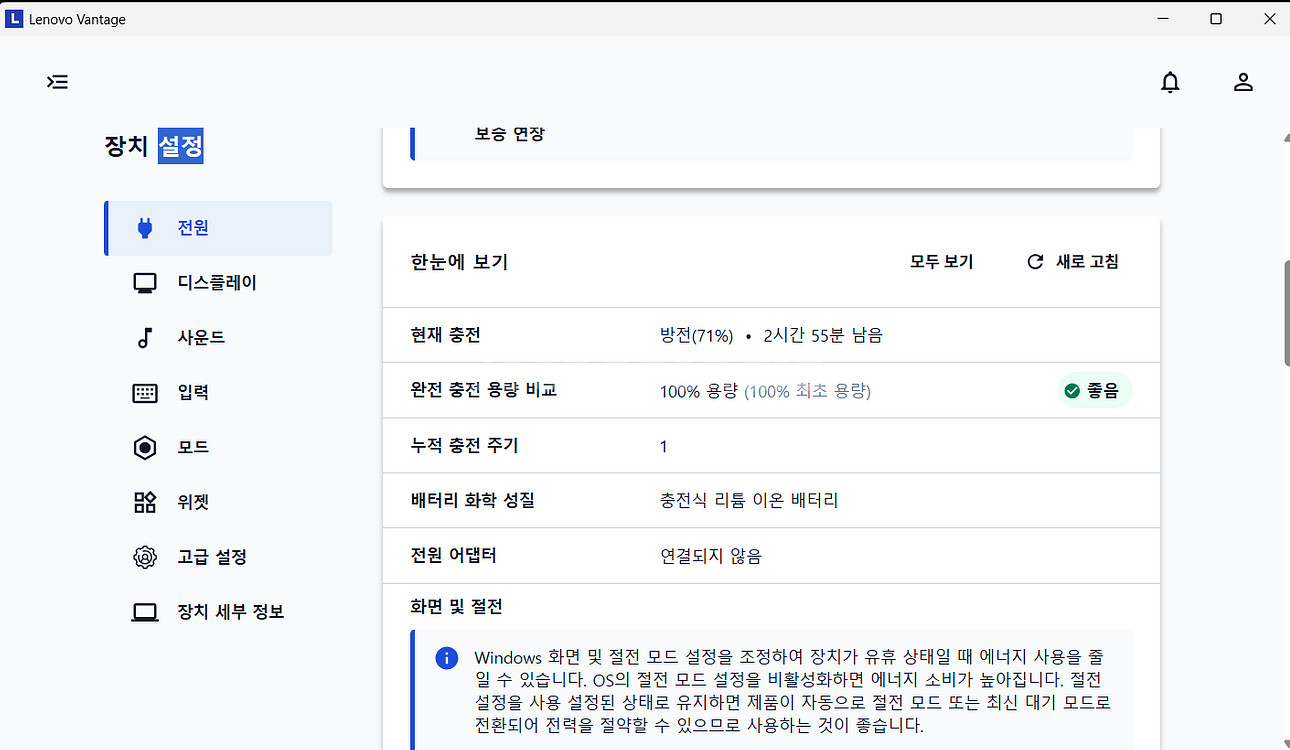Open the account profile icon
Image resolution: width=1290 pixels, height=750 pixels.
tap(1243, 82)
